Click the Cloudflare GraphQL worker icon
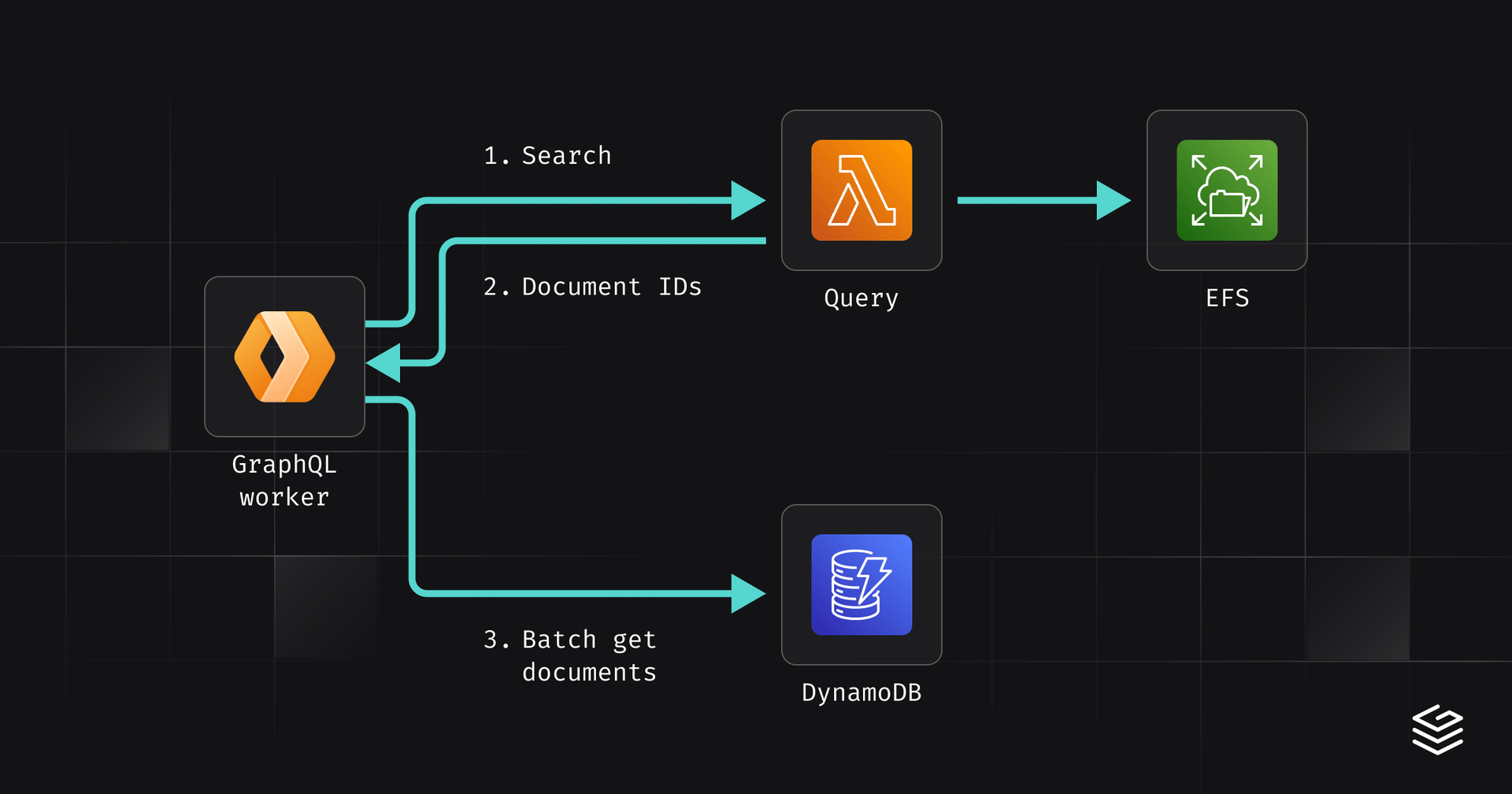The image size is (1512, 794). (x=284, y=357)
